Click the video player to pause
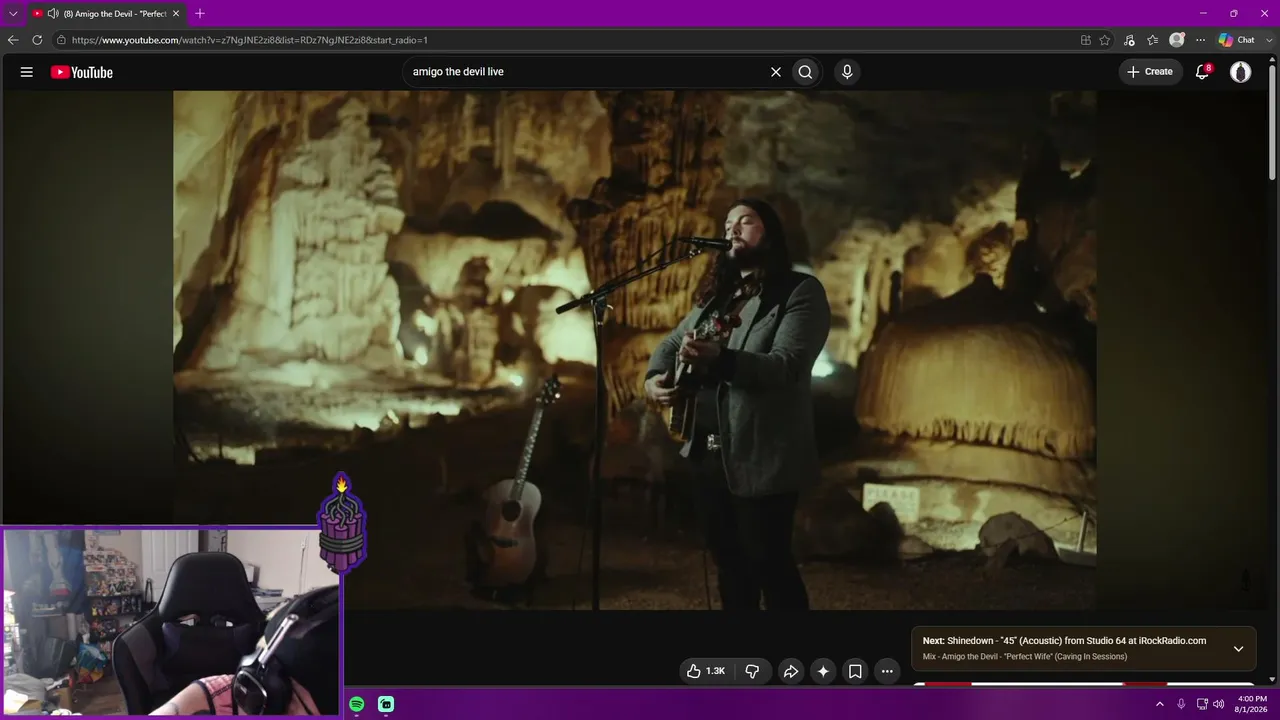This screenshot has height=720, width=1280. pyautogui.click(x=635, y=350)
